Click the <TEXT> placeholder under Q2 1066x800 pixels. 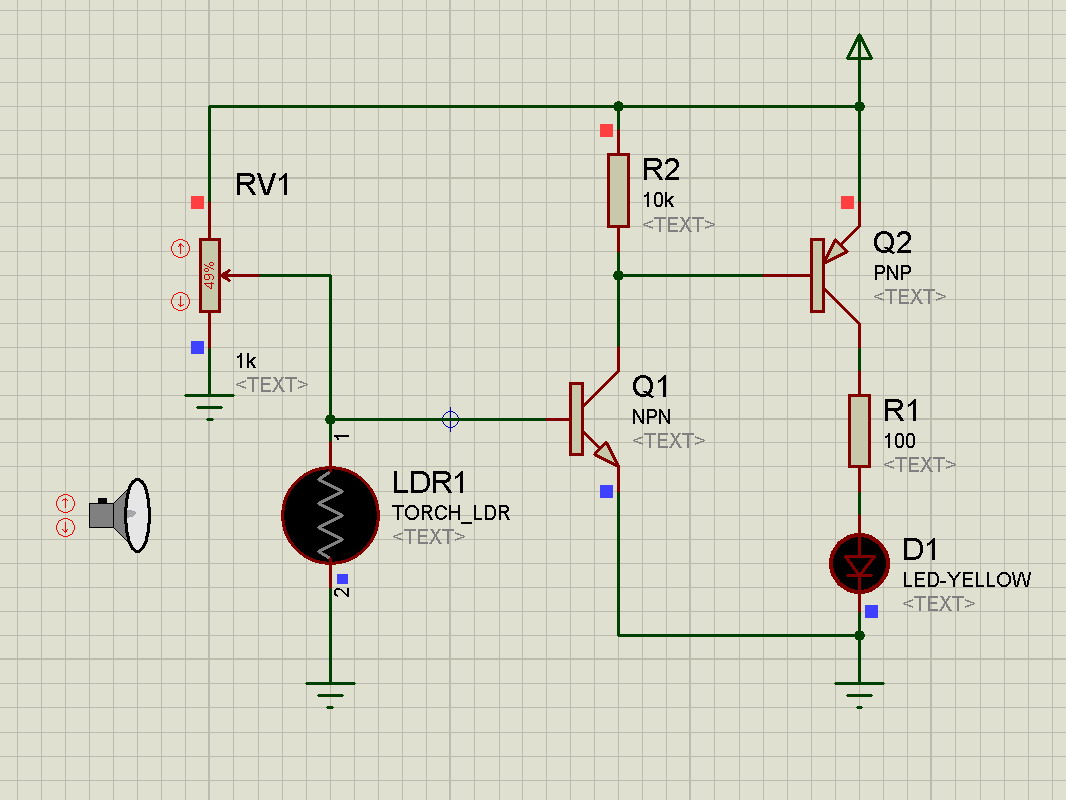[910, 296]
